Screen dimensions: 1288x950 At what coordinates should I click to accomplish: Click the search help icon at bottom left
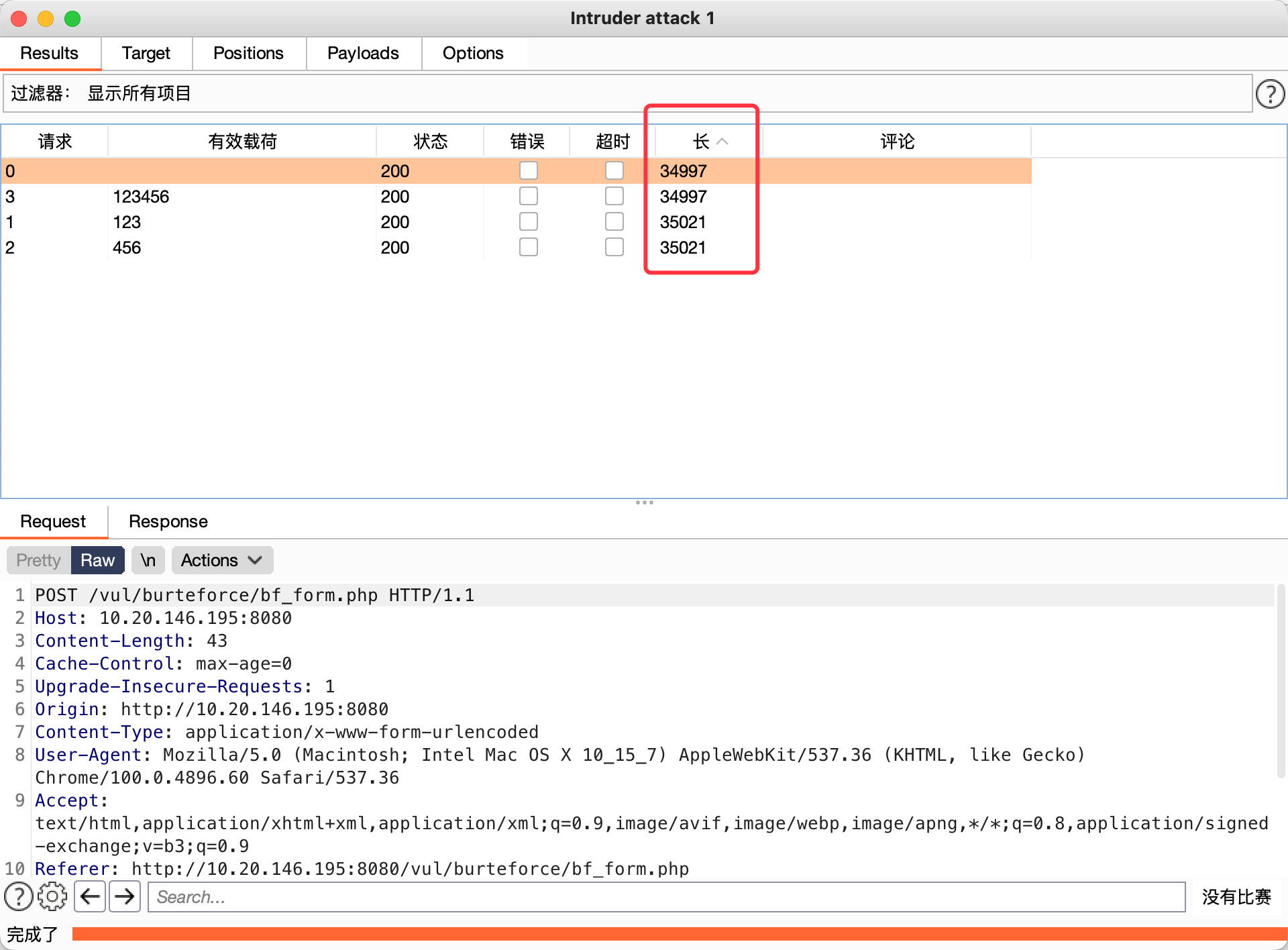pos(19,896)
